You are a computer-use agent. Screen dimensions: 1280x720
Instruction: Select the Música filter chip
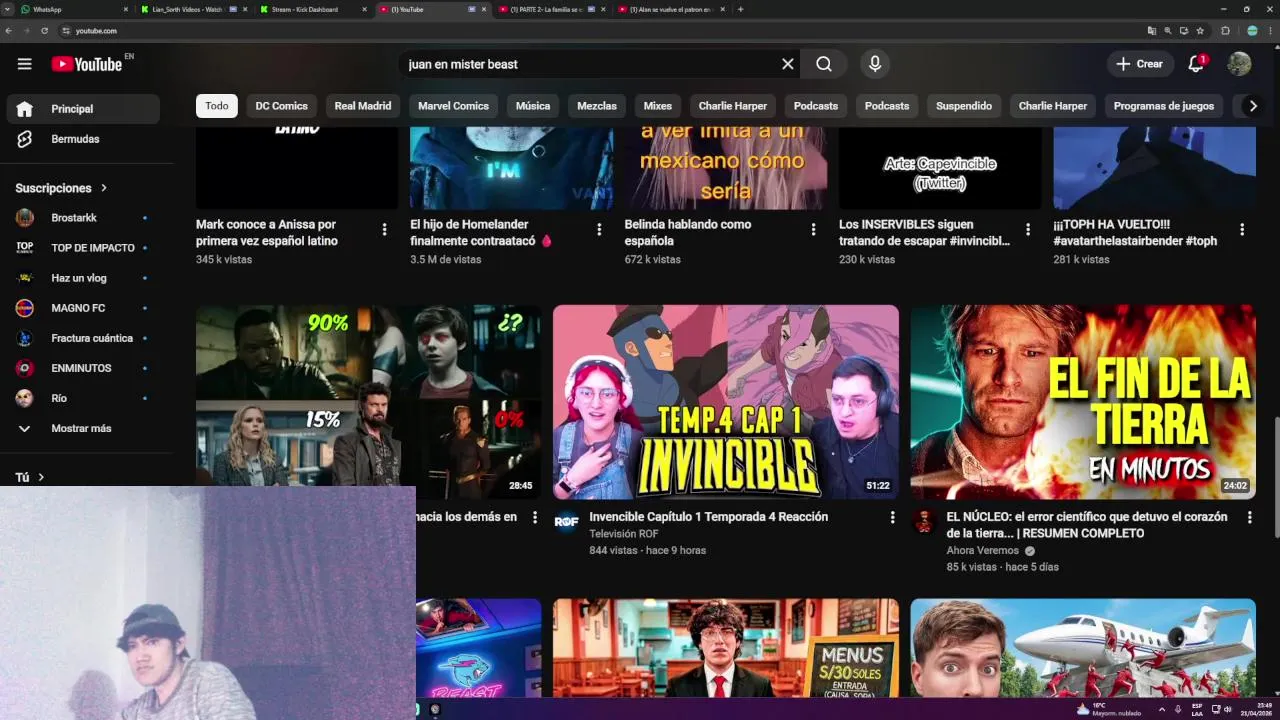tap(533, 106)
